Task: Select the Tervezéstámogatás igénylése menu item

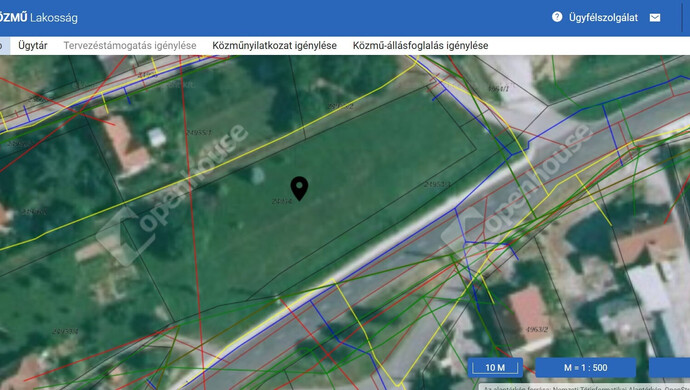Action: pos(130,45)
